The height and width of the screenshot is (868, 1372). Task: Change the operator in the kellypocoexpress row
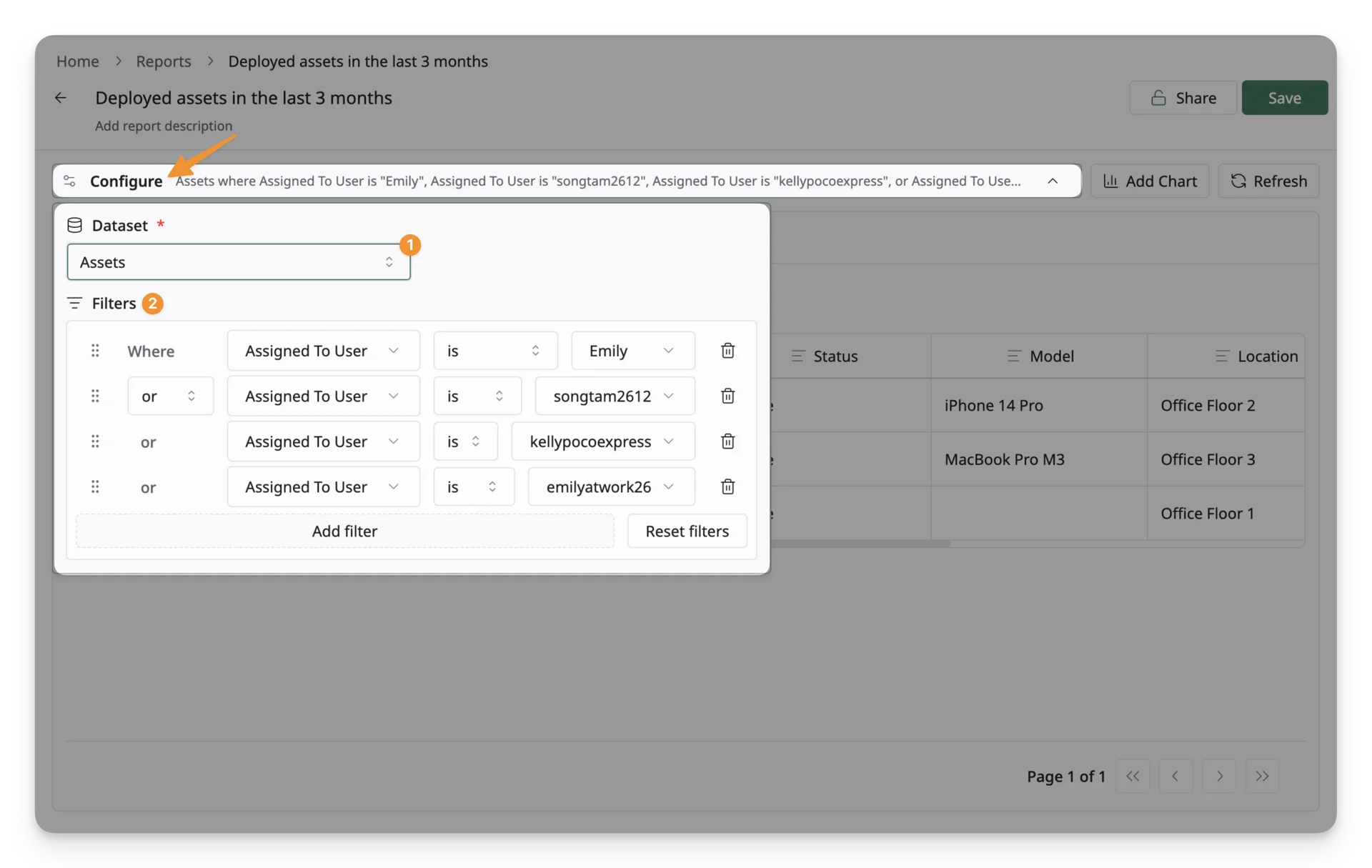click(x=465, y=442)
